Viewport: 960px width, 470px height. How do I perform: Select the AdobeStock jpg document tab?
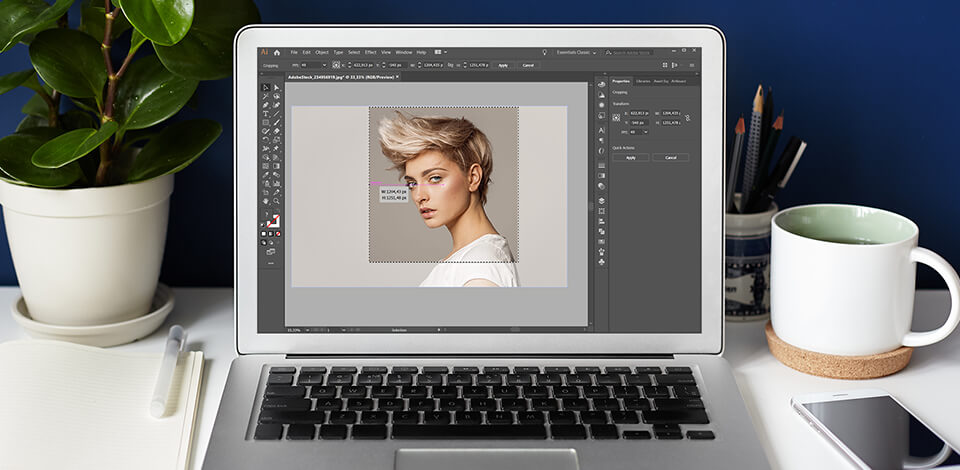341,77
